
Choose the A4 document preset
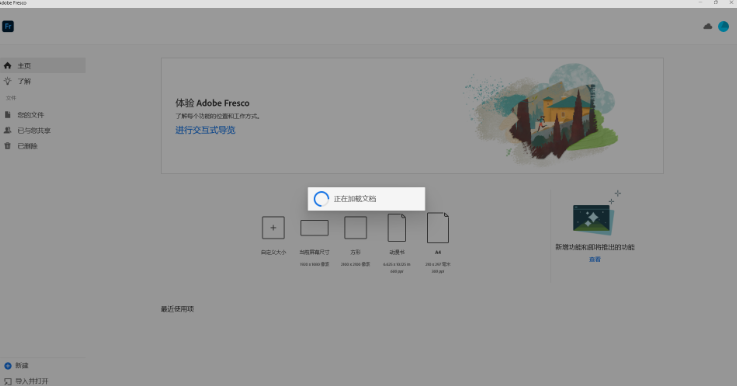click(x=438, y=228)
